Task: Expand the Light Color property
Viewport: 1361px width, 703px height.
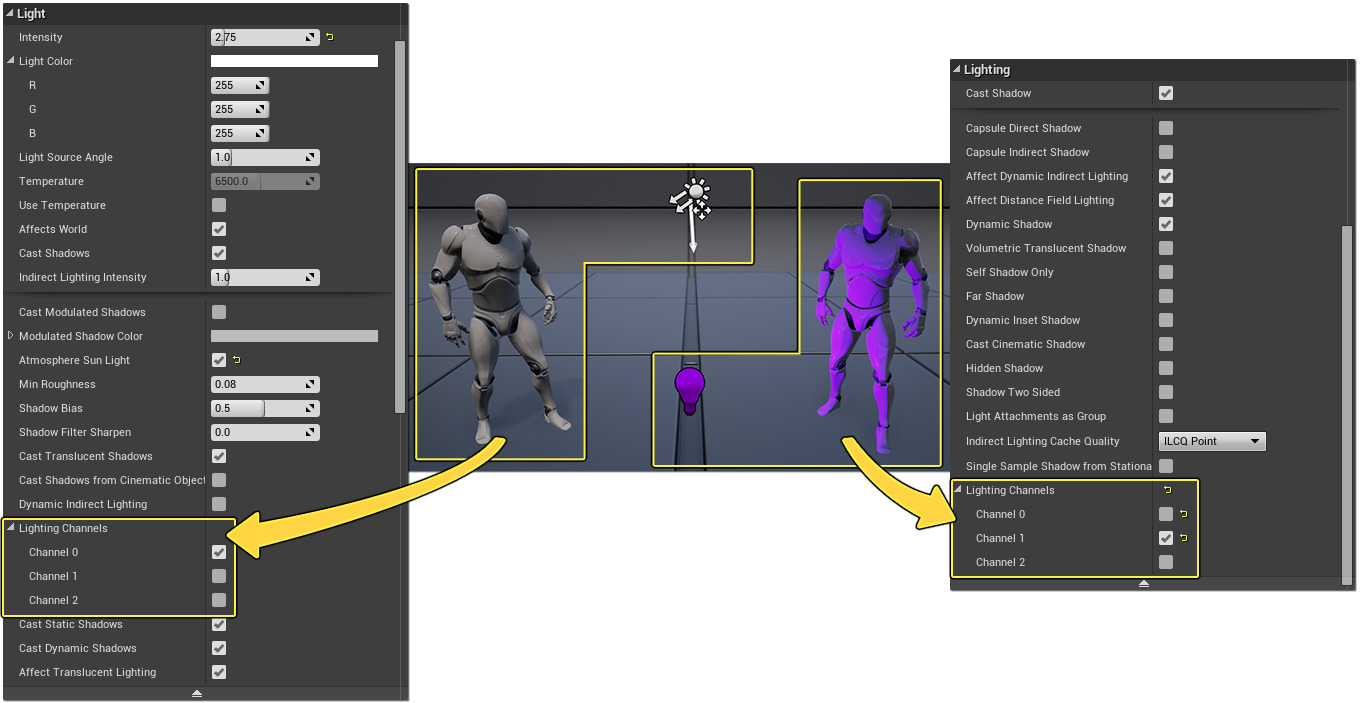Action: click(11, 61)
